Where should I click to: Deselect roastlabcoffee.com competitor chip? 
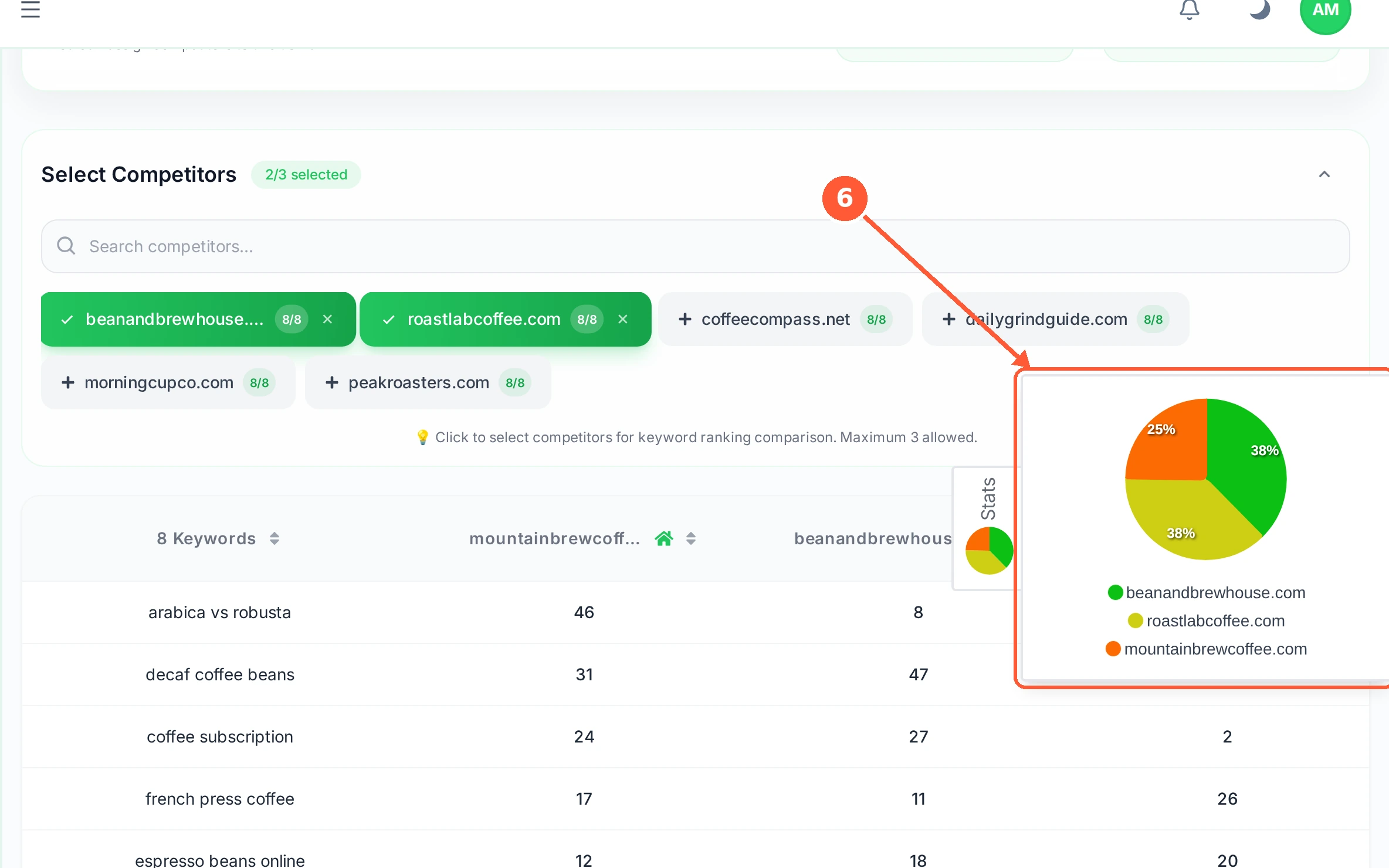(x=505, y=319)
